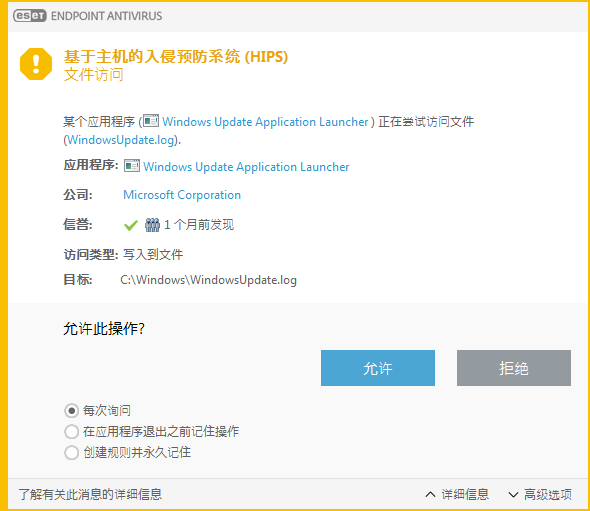Click application name link next to 应用程序

tap(246, 167)
